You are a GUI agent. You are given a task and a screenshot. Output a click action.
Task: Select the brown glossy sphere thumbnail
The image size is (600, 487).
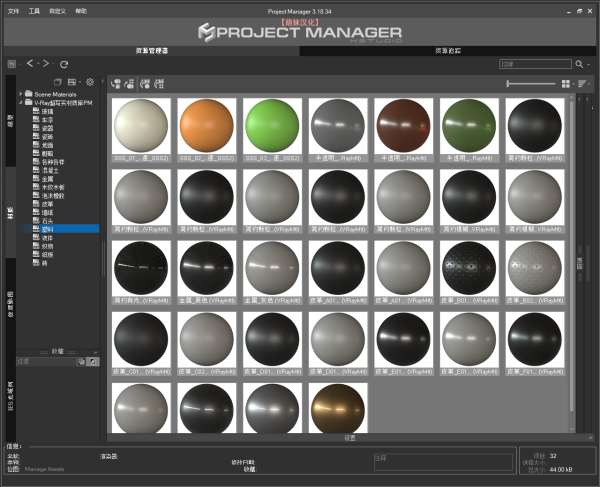(403, 126)
